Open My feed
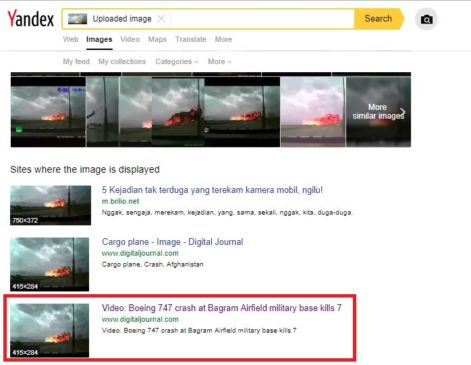 pos(76,62)
